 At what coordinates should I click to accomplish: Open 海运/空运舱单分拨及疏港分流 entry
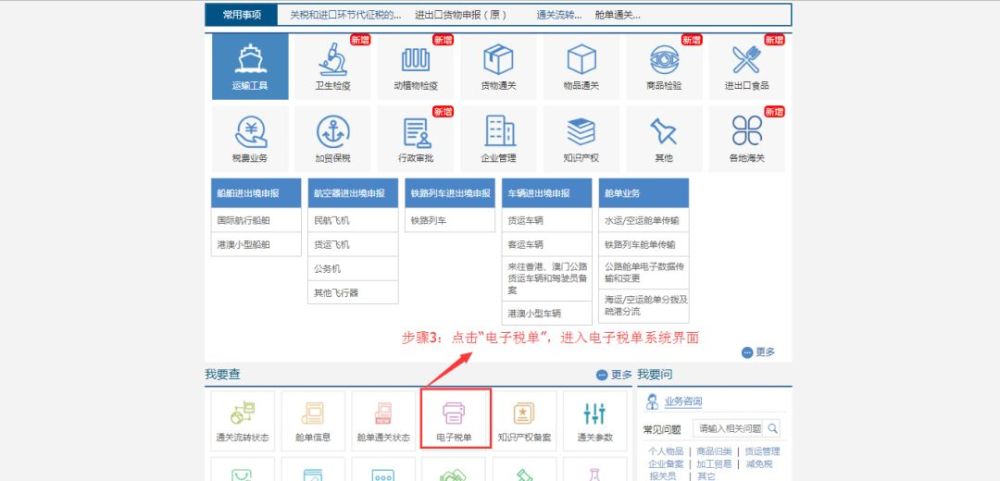(x=643, y=306)
